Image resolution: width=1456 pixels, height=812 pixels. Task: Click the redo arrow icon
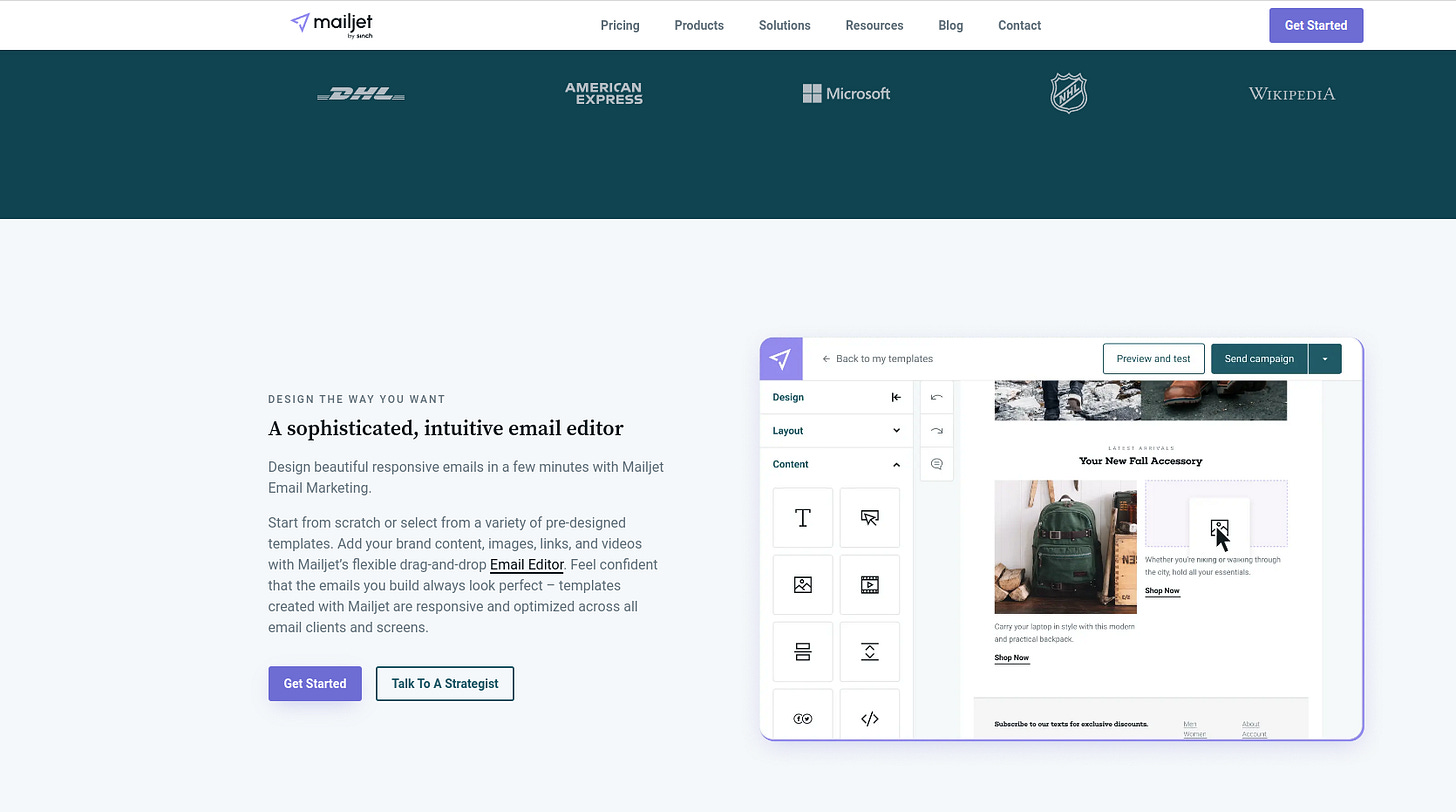point(937,431)
